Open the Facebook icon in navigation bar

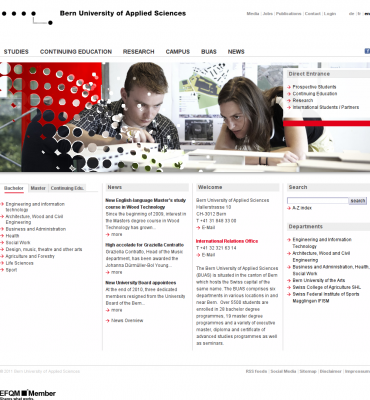coord(367,51)
